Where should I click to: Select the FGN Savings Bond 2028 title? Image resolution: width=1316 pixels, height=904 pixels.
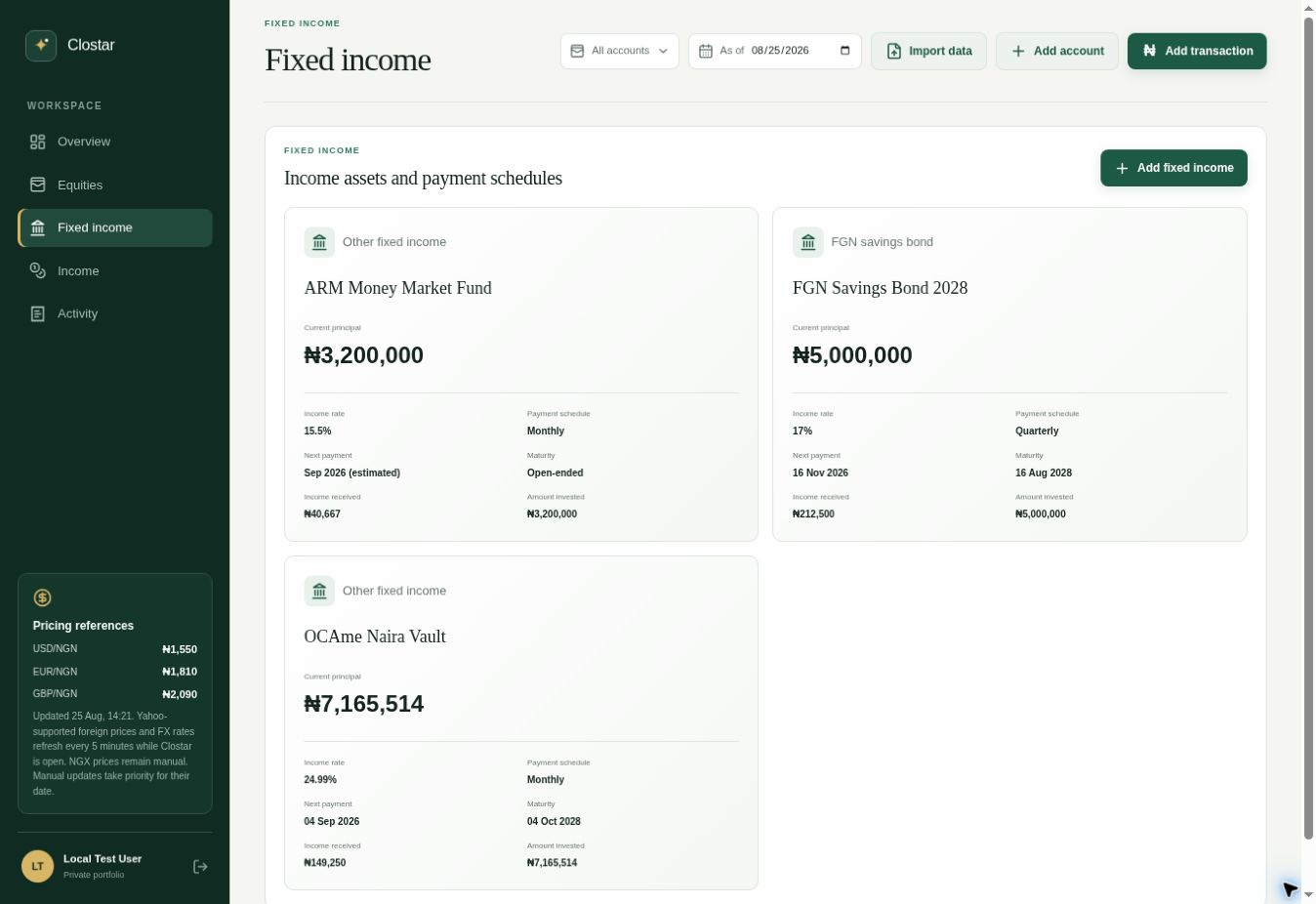(x=880, y=288)
